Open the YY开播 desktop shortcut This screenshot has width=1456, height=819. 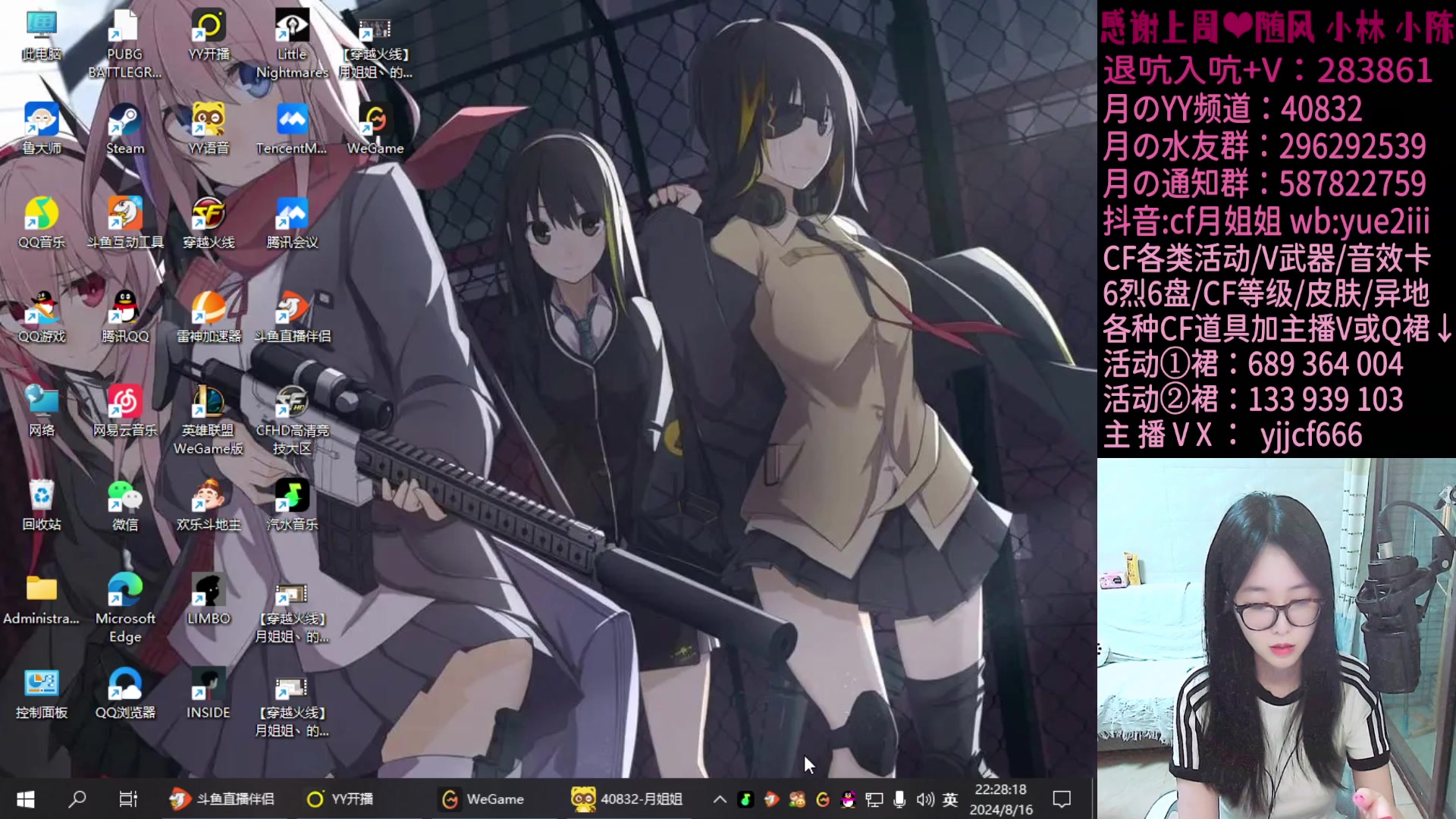point(209,35)
